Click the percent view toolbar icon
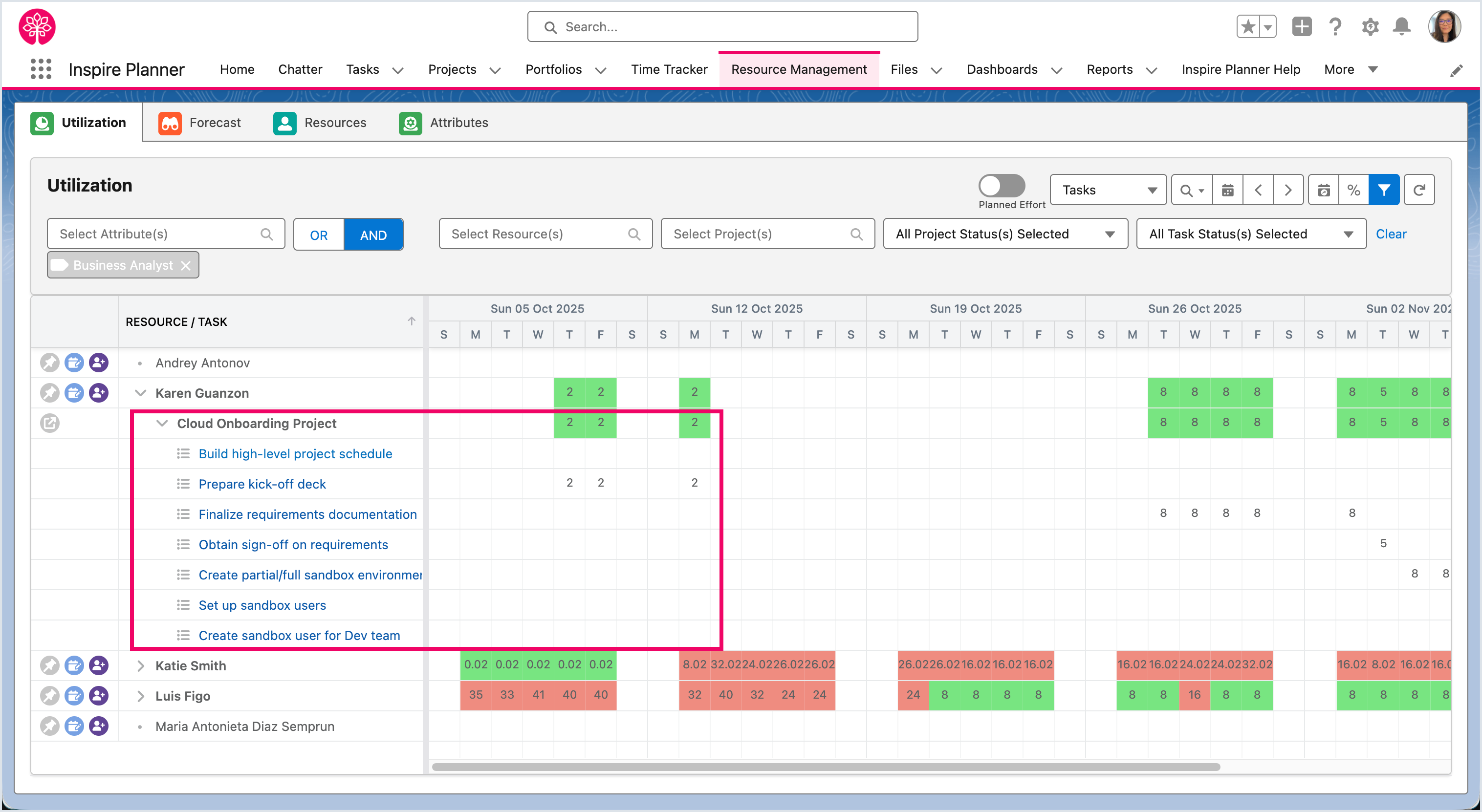The width and height of the screenshot is (1482, 812). (x=1353, y=191)
